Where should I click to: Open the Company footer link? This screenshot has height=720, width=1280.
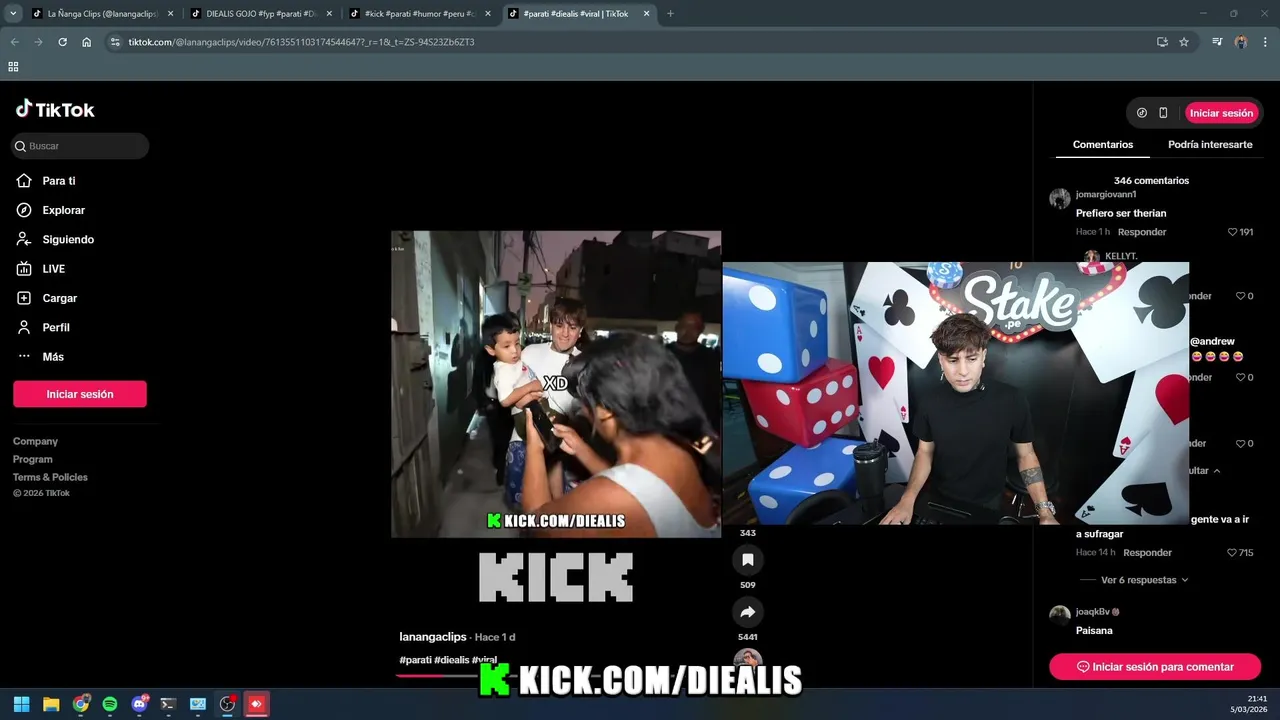point(35,441)
